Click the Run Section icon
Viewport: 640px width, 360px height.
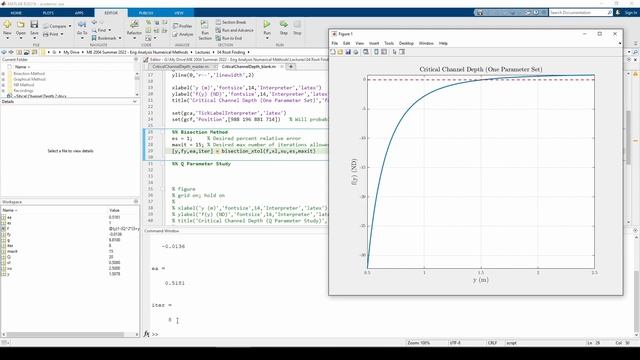(x=204, y=25)
